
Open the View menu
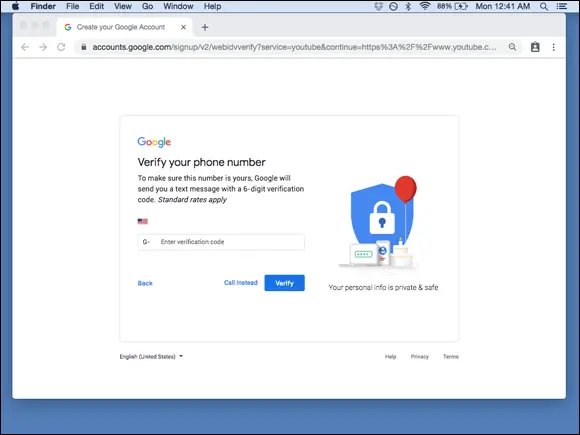(122, 6)
